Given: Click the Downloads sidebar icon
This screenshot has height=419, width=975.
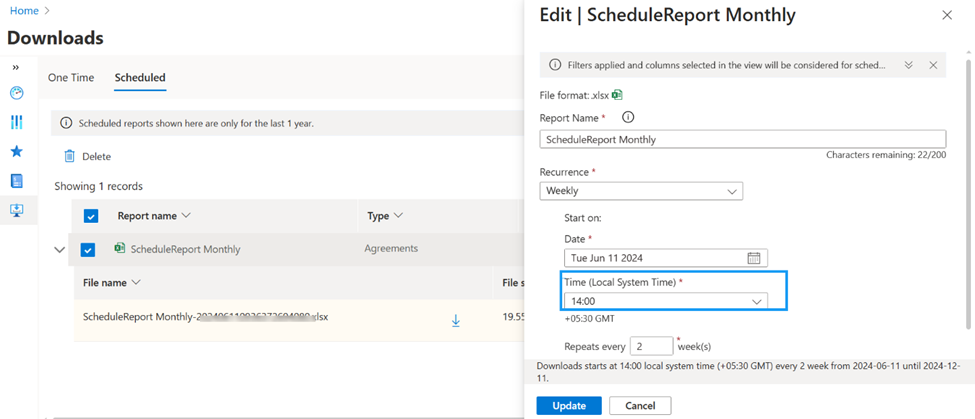Looking at the screenshot, I should click(x=16, y=210).
